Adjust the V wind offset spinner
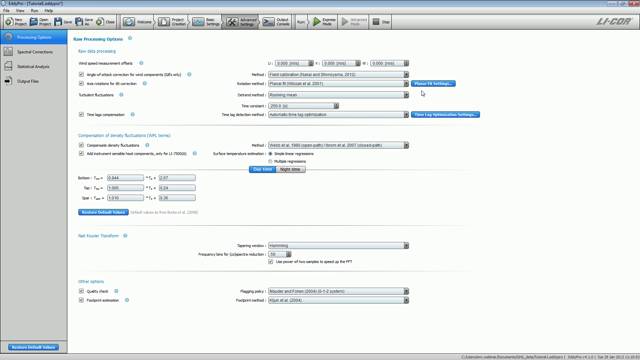 point(341,63)
